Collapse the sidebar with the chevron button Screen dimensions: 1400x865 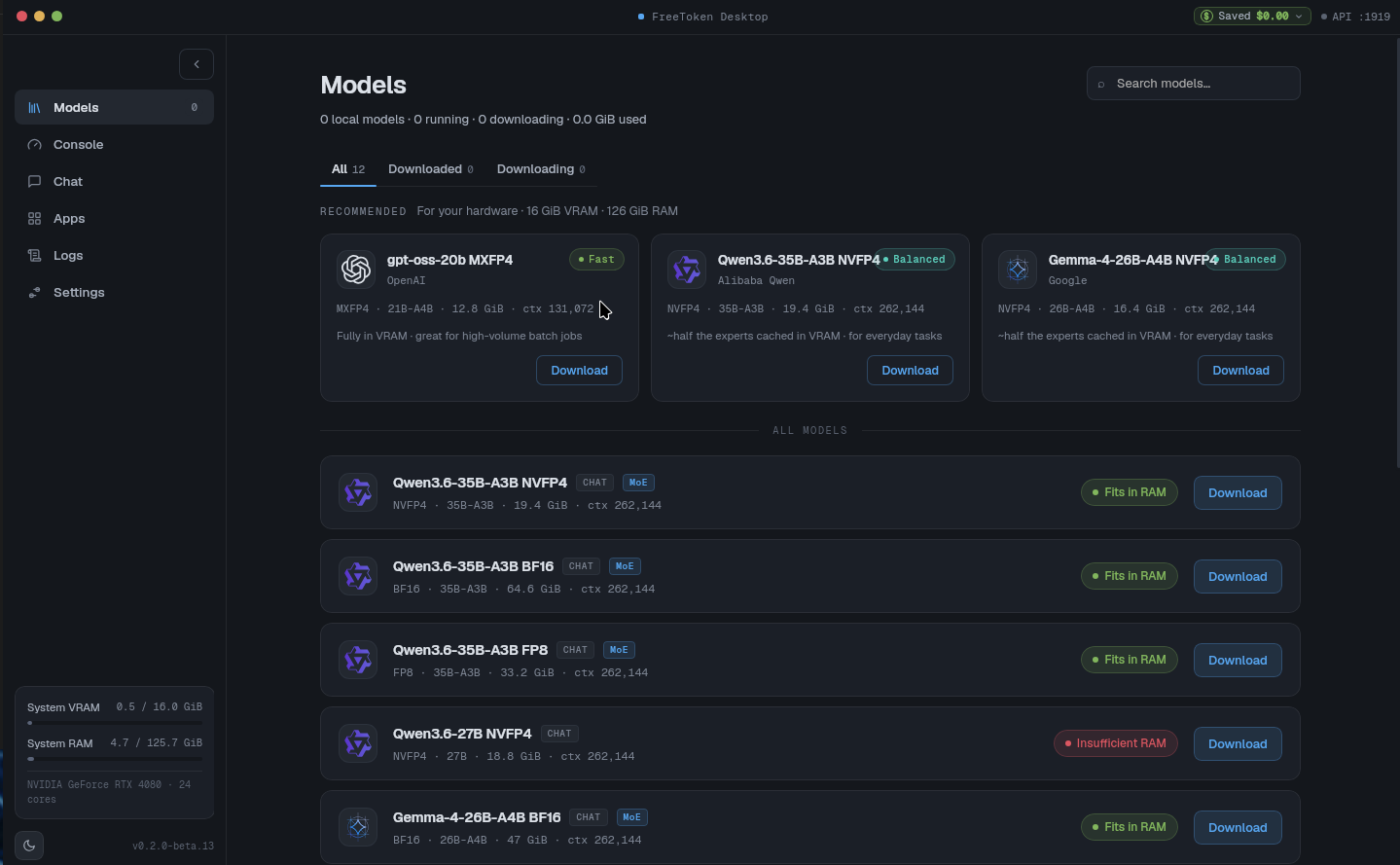pos(197,64)
